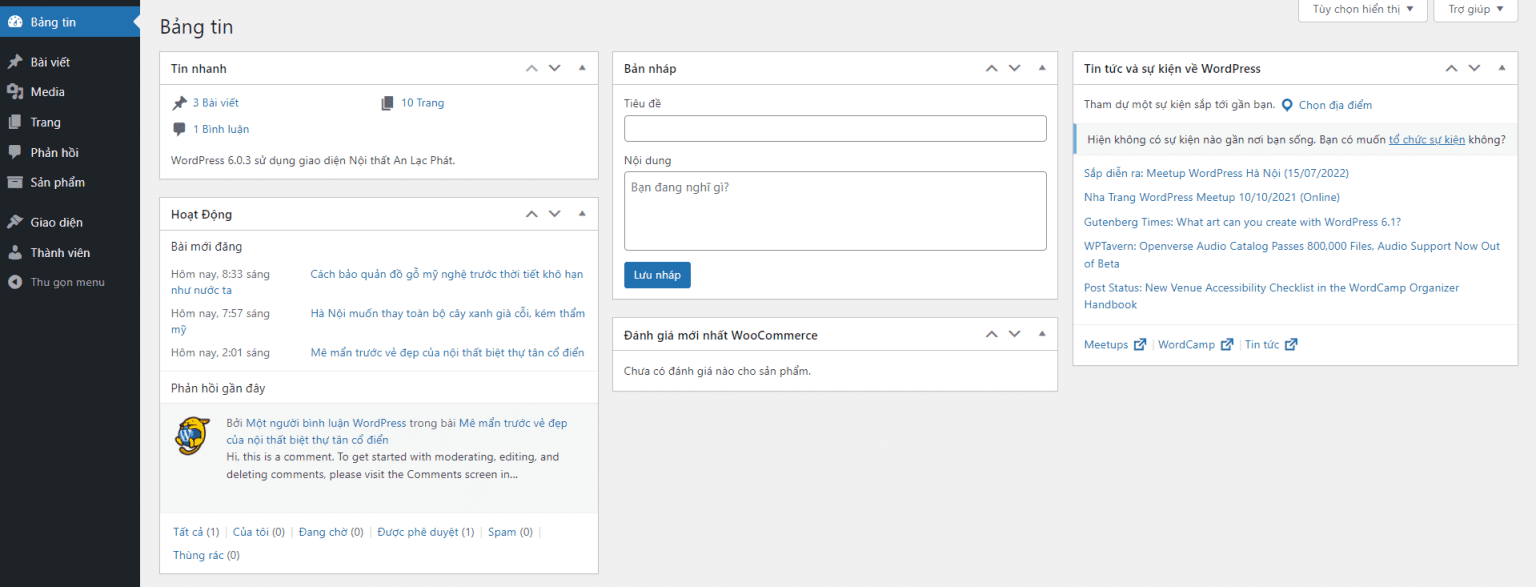Click the Thành viên user icon

[x=15, y=252]
